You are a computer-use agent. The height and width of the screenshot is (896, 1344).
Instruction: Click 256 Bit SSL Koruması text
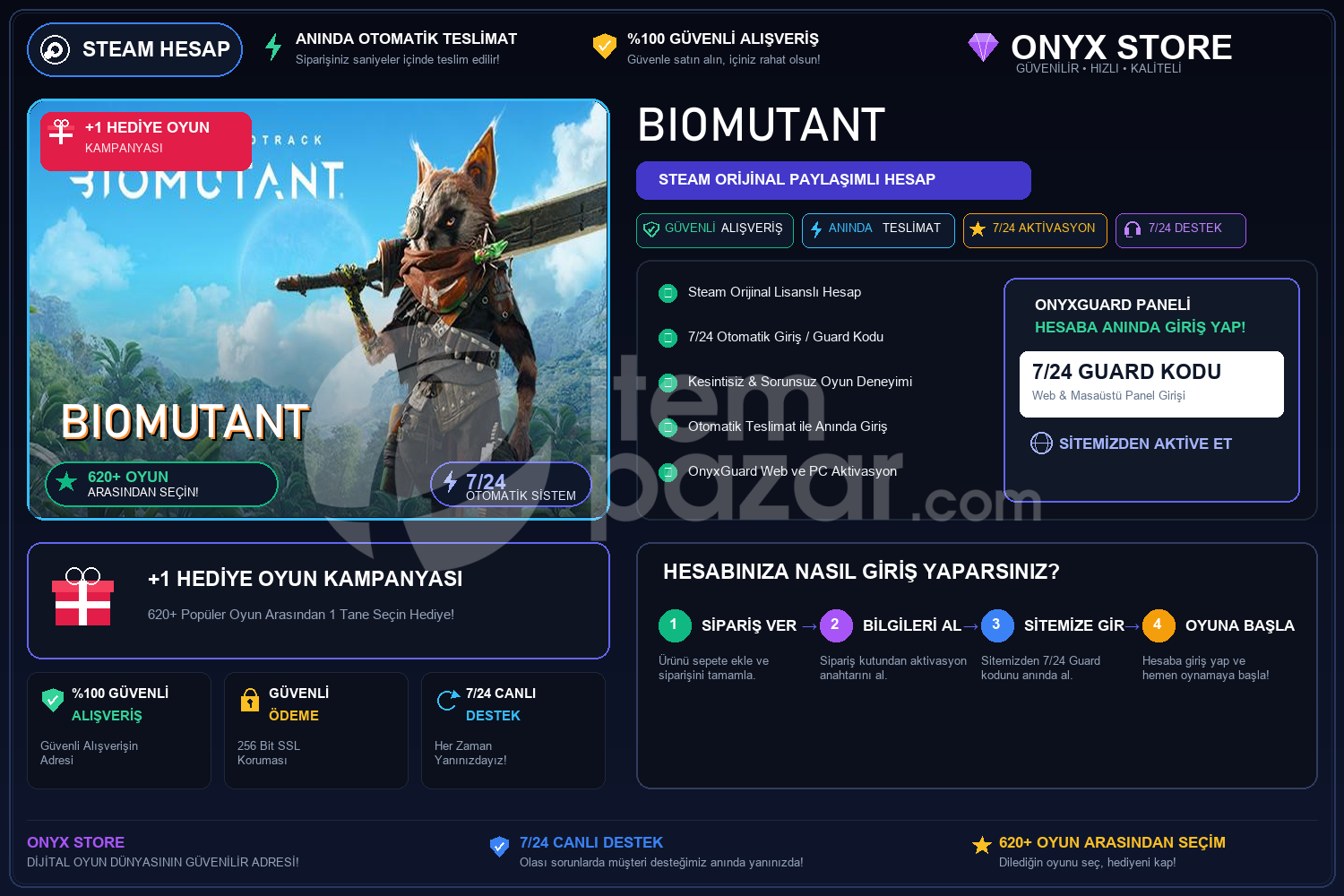click(x=269, y=754)
